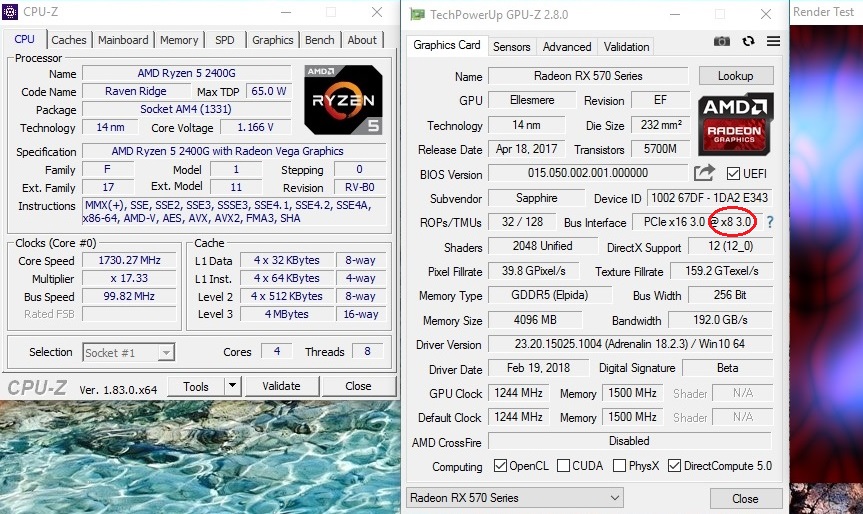863x514 pixels.
Task: Click the AMD Radeon Graphics logo
Action: pos(735,124)
